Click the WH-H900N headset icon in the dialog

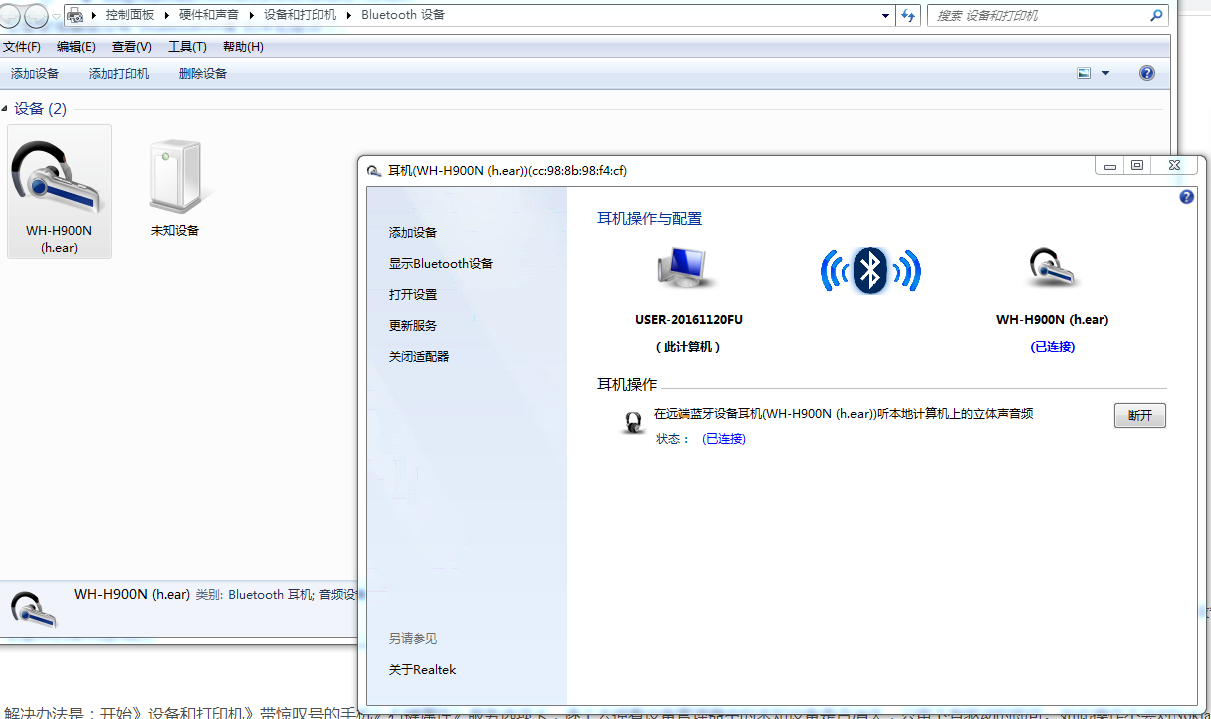click(x=1052, y=270)
